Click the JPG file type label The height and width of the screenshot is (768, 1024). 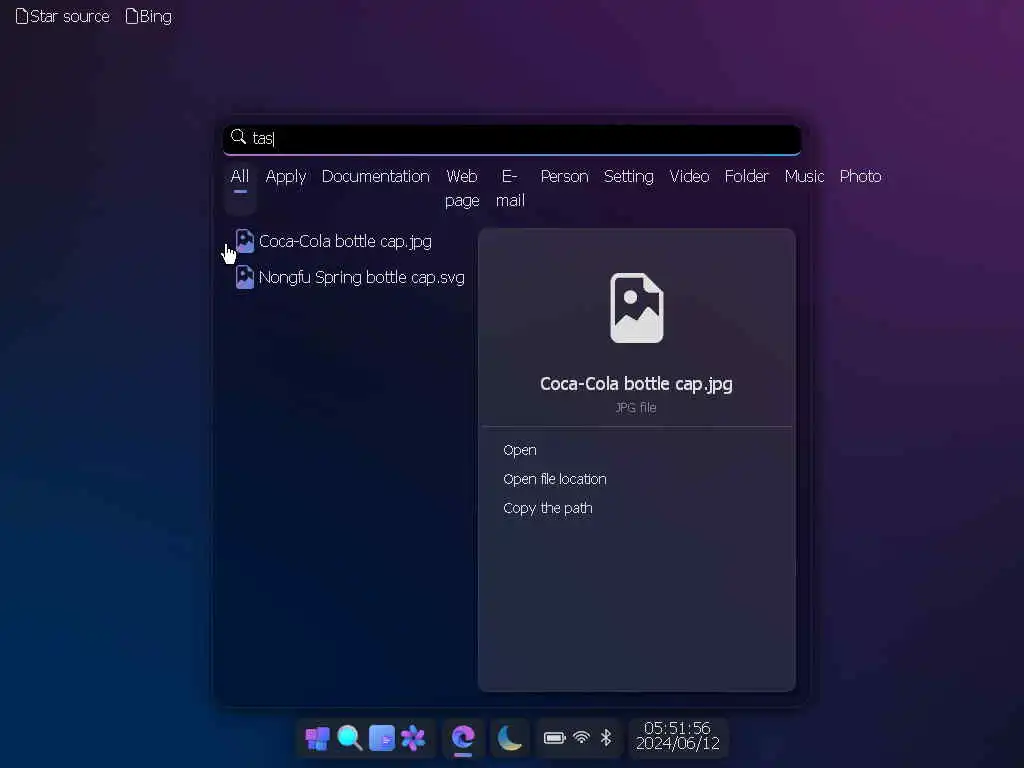pyautogui.click(x=635, y=408)
